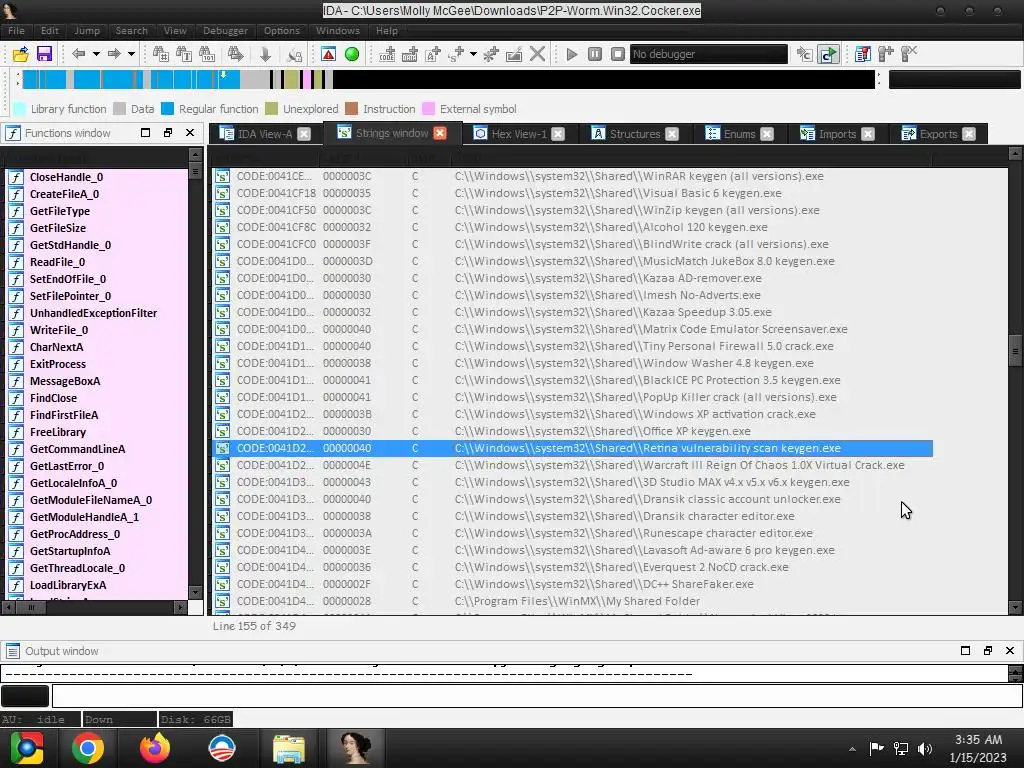Select the DC++ ShareFaker.exe string row
Screen dimensions: 1024x768
573,584
